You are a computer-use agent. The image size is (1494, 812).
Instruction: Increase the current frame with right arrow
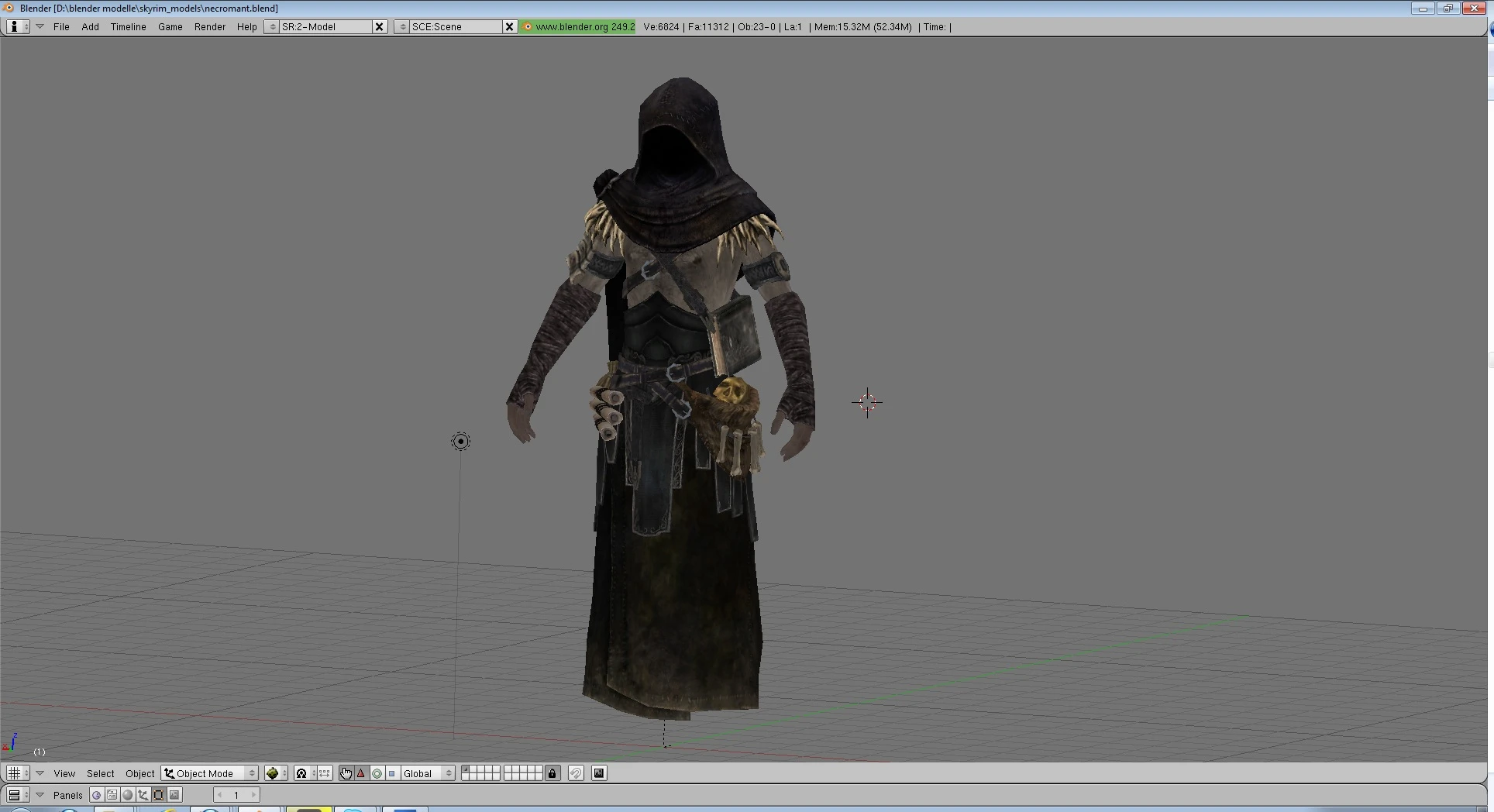pyautogui.click(x=253, y=795)
